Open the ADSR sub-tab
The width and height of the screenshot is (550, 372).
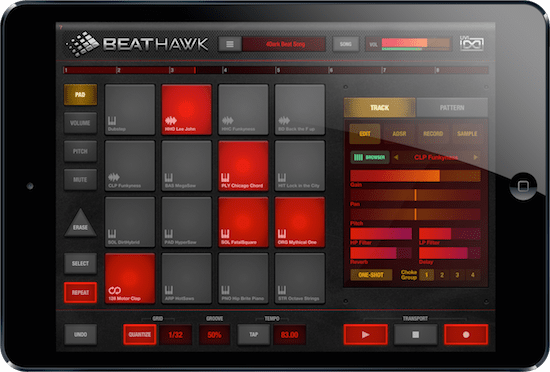pos(399,134)
